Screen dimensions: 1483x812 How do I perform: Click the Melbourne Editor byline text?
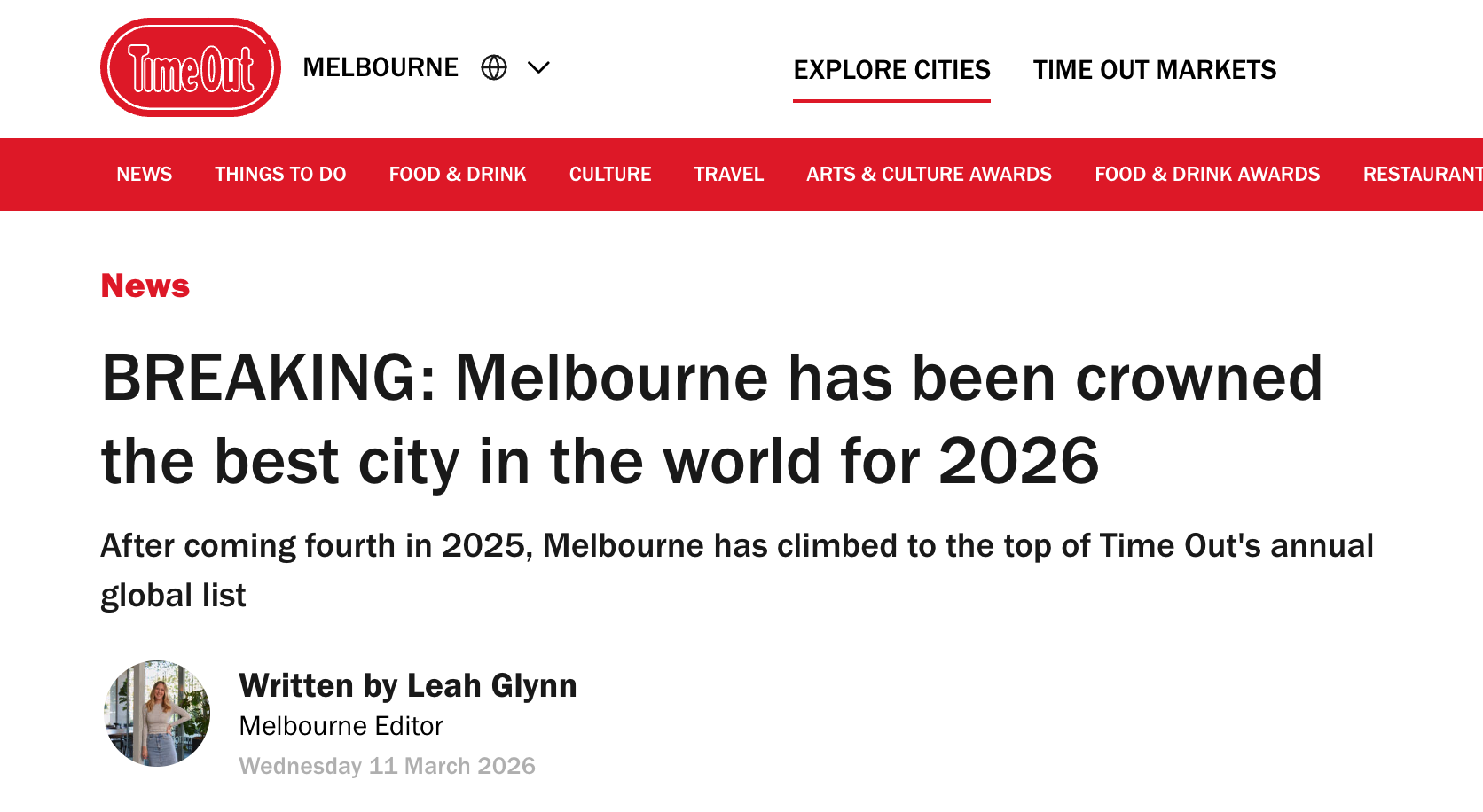click(x=341, y=726)
